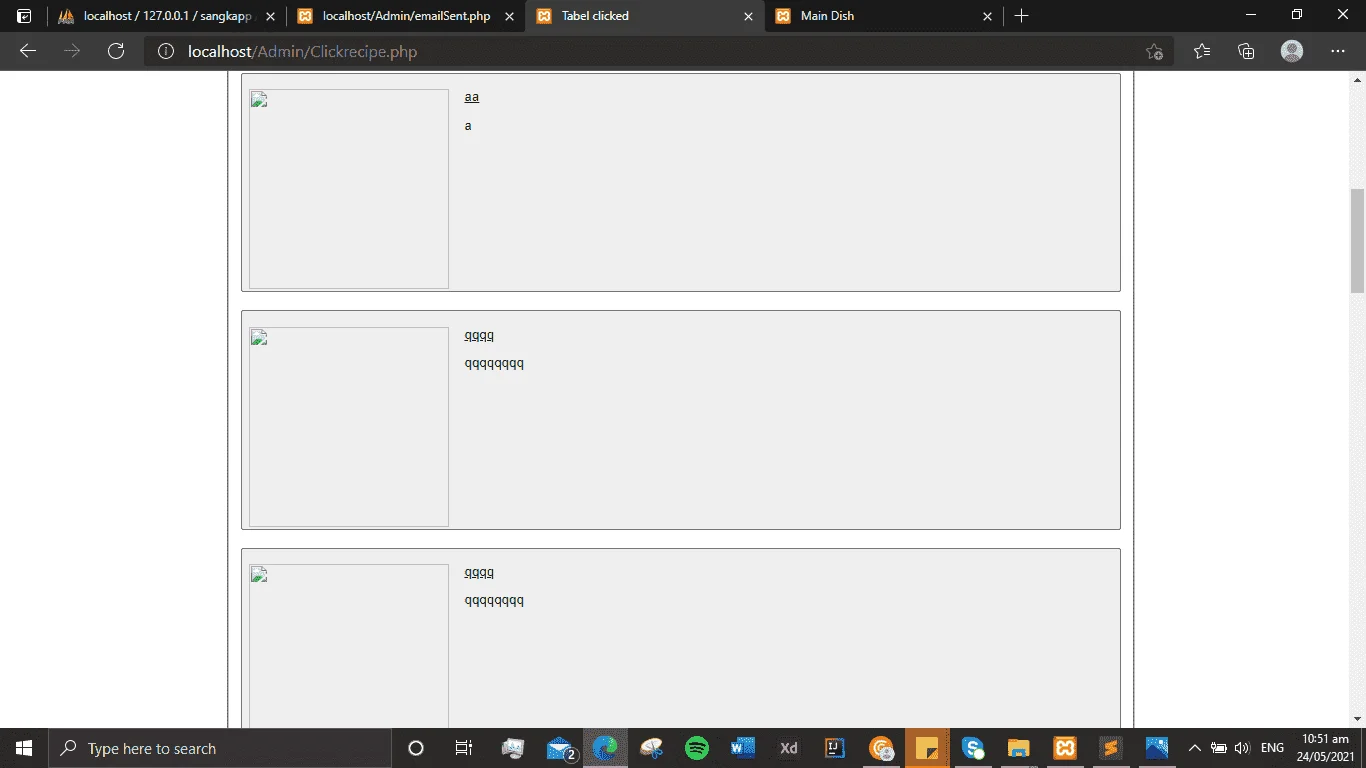This screenshot has width=1366, height=768.
Task: Open Skype from the taskbar
Action: coord(973,748)
